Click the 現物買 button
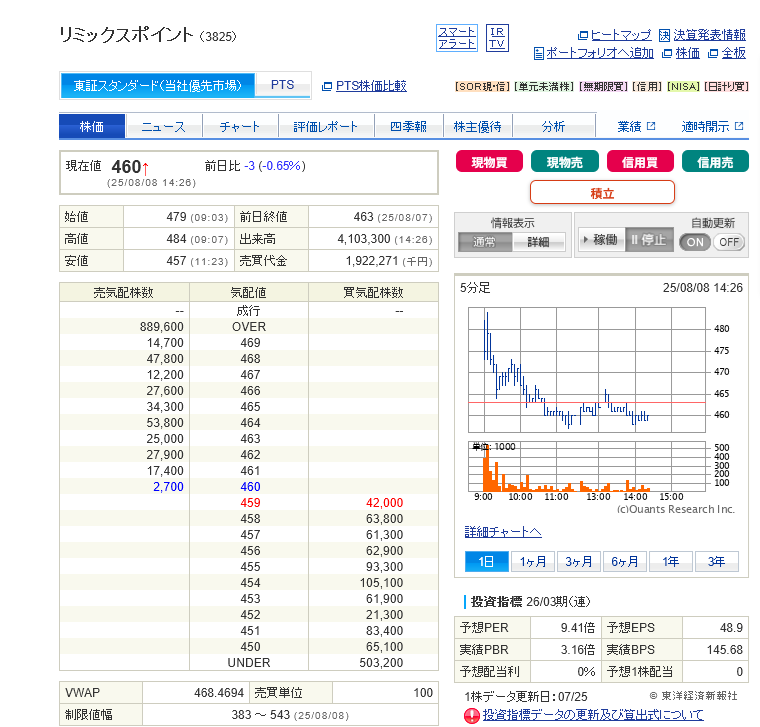Viewport: 760px width, 727px height. 489,161
